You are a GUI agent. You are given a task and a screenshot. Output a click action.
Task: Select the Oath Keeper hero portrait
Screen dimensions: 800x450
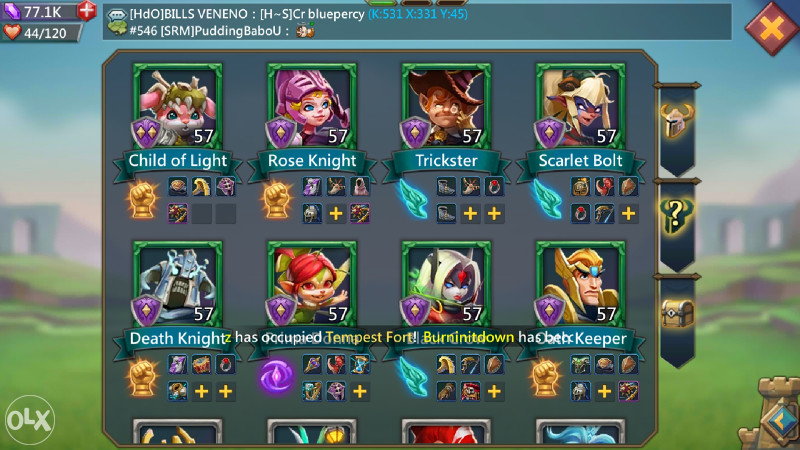point(580,284)
